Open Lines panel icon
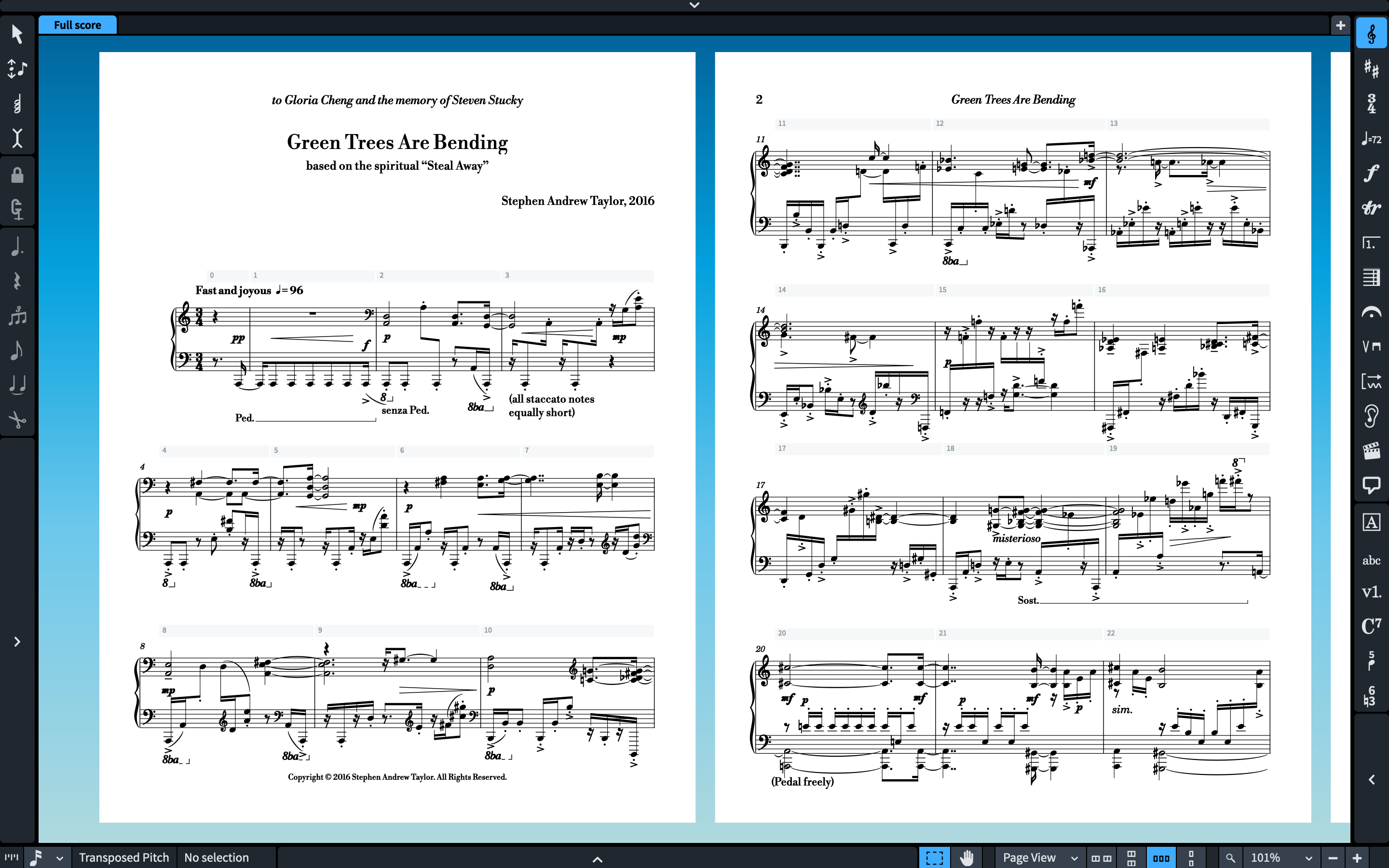 [1371, 381]
